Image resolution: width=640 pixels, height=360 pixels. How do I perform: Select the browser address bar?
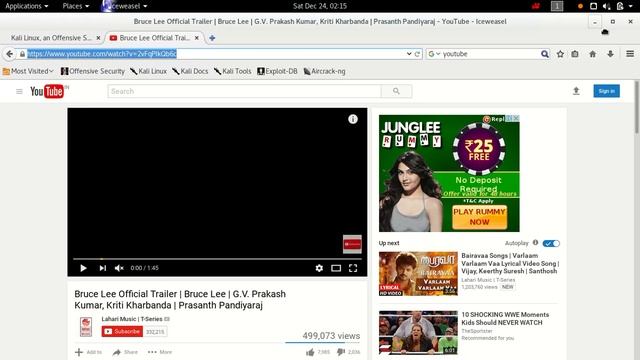click(x=216, y=54)
